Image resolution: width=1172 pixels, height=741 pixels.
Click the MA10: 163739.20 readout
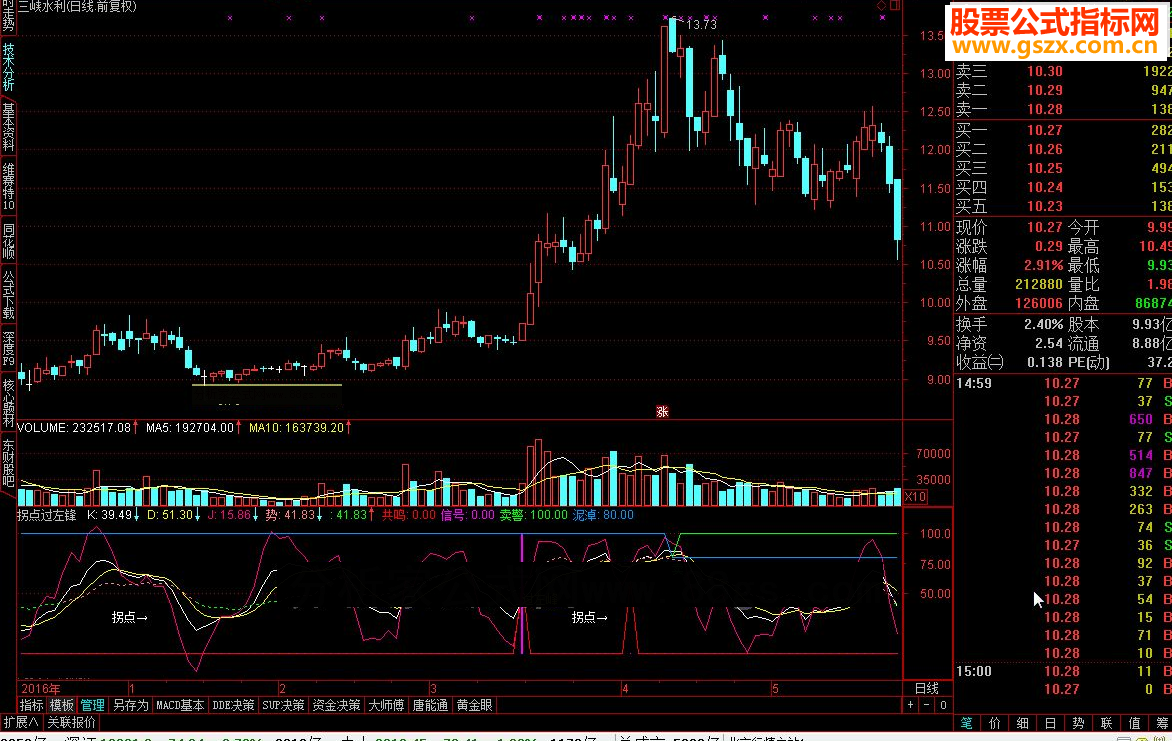click(297, 428)
